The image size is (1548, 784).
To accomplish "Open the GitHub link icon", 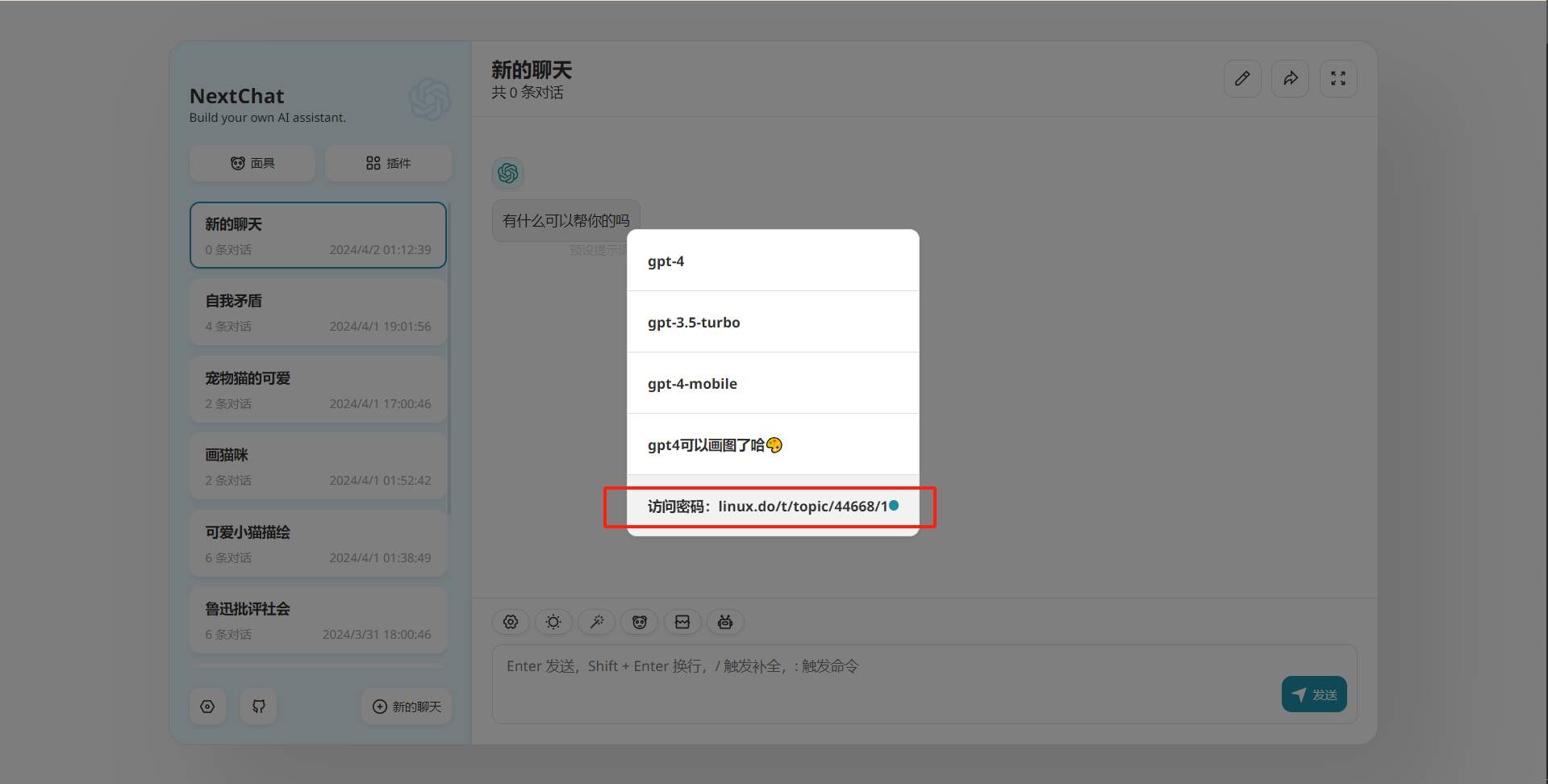I will (x=259, y=707).
